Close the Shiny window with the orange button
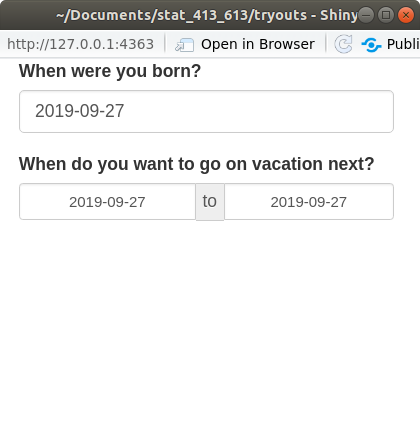Viewport: 420px width, 426px height. pos(406,15)
